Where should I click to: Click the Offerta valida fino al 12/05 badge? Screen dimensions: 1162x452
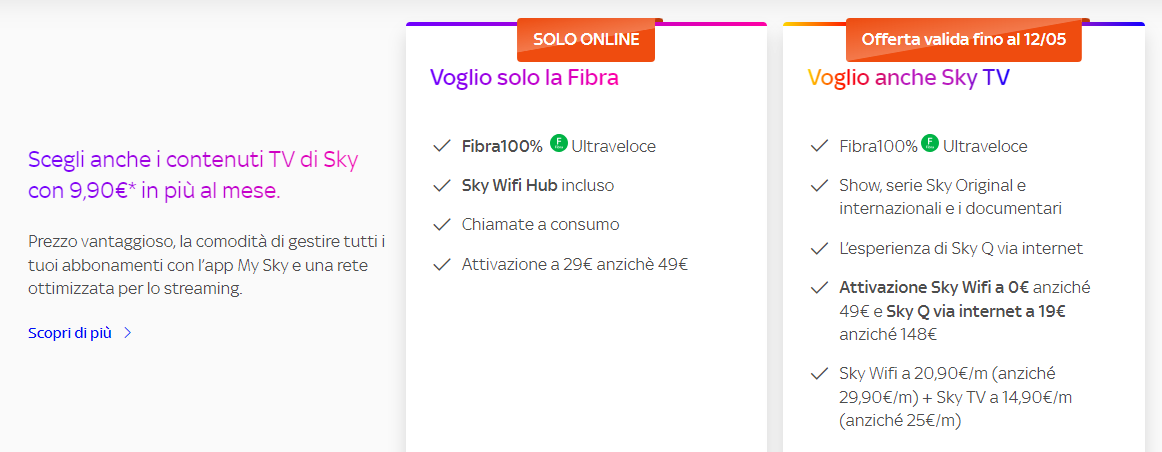[963, 40]
